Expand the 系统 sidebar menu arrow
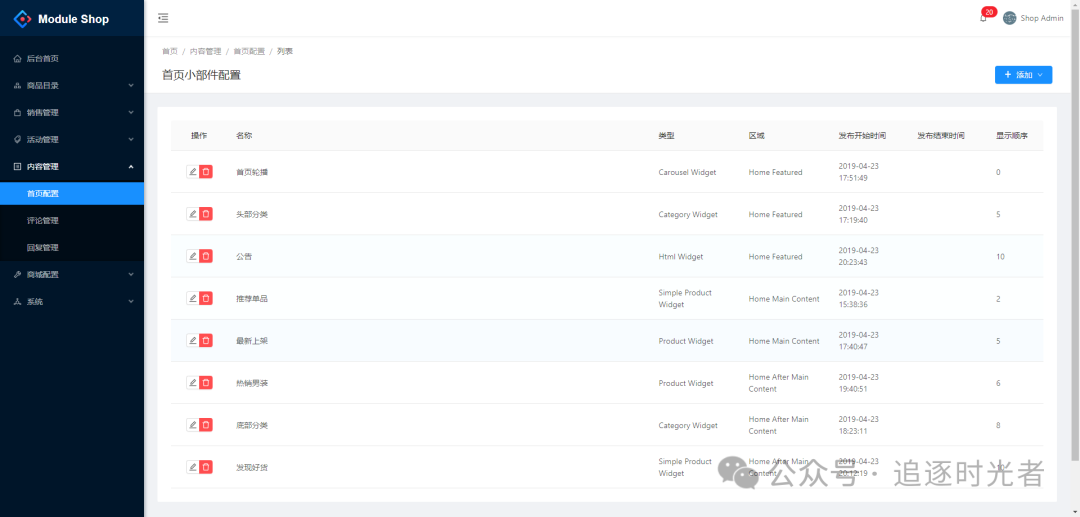This screenshot has width=1080, height=517. 131,302
